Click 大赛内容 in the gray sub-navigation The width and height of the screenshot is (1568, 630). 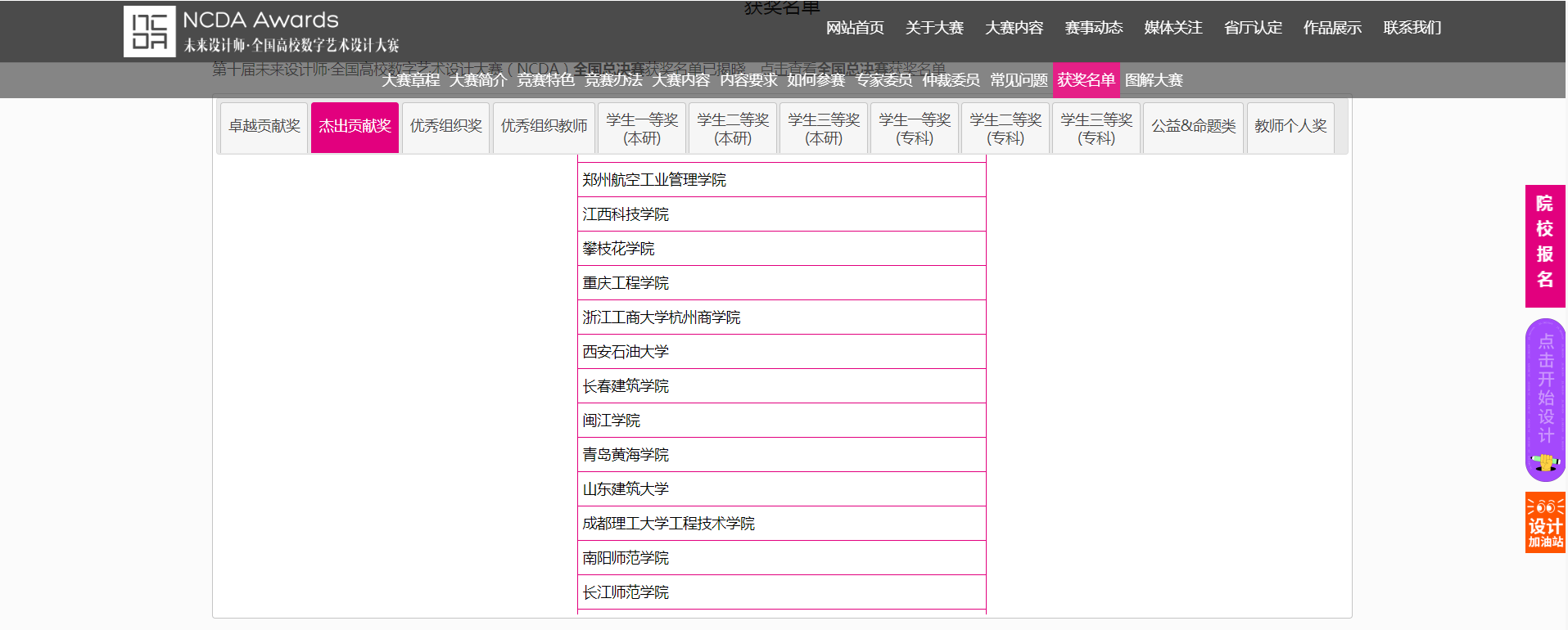coord(680,80)
